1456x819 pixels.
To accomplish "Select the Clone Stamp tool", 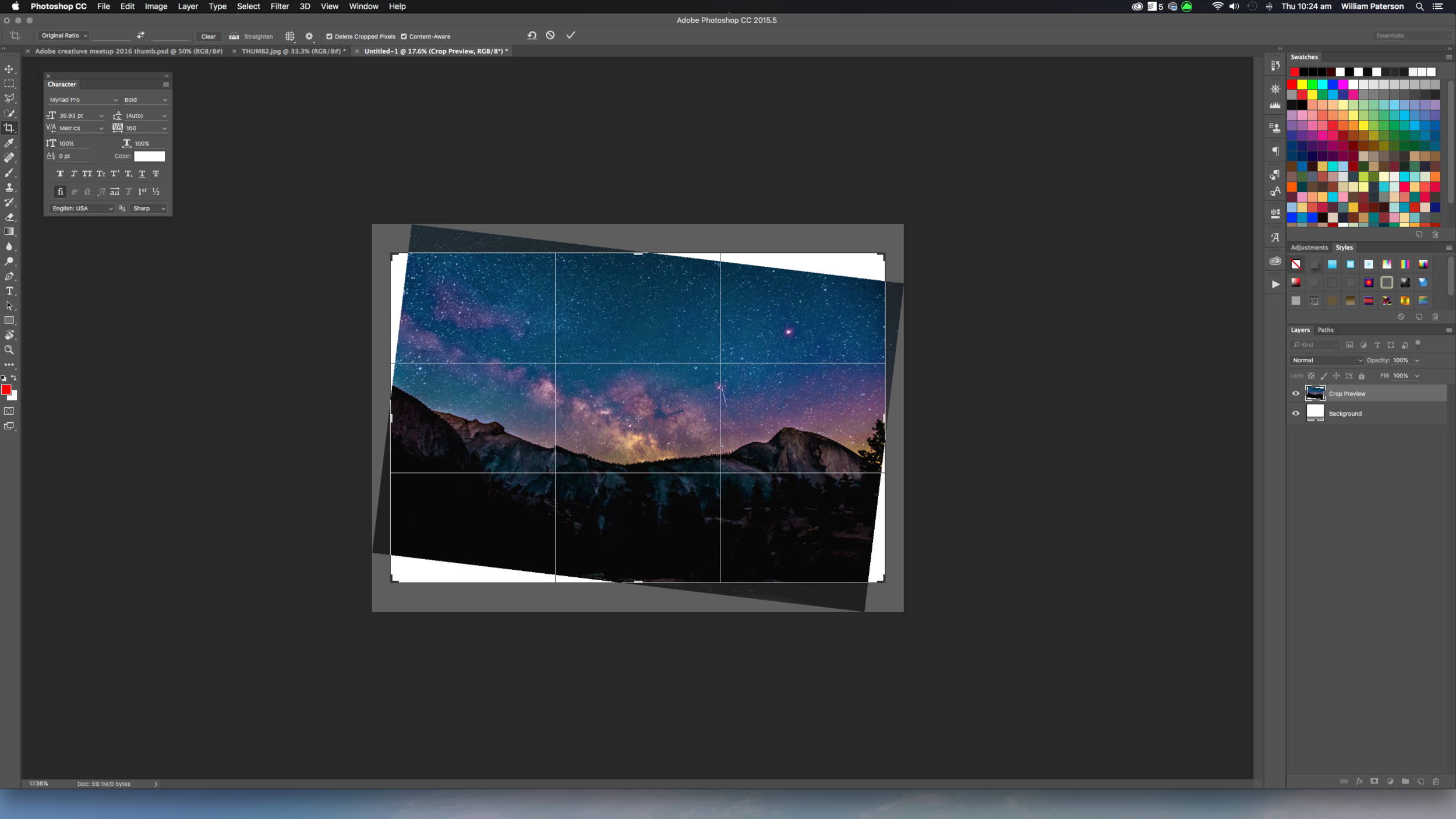I will (9, 188).
